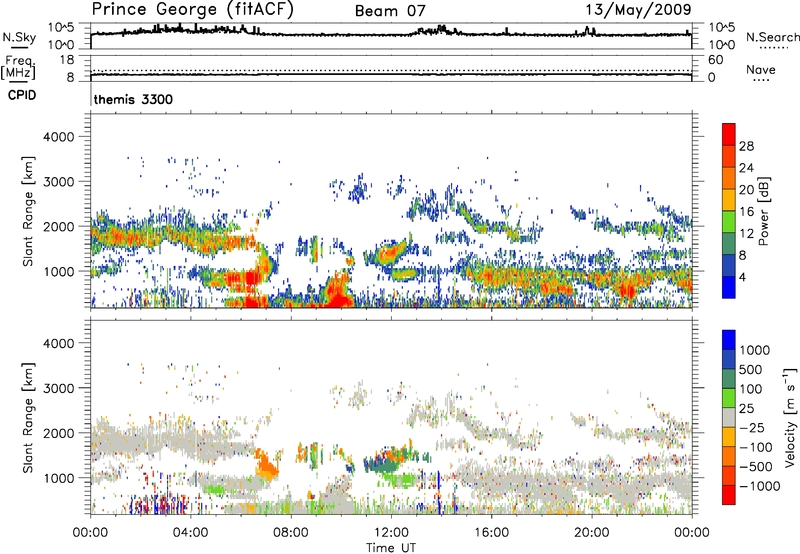This screenshot has height=554, width=800.
Task: Click the '04:00' time axis tick
Action: point(190,533)
